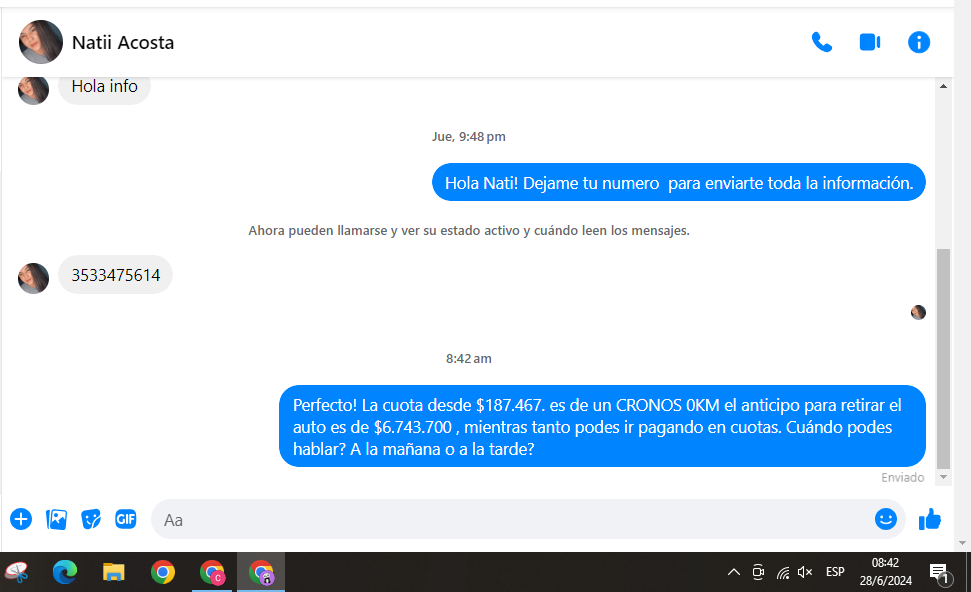Screen dimensions: 971x592
Task: Click the muted volume icon in the tray
Action: pos(805,573)
